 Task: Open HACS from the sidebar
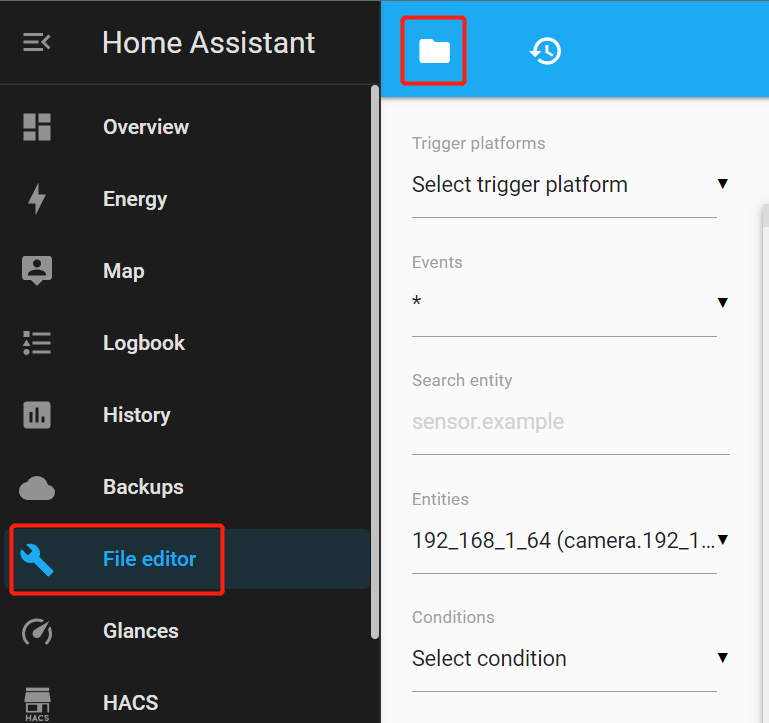coord(187,703)
